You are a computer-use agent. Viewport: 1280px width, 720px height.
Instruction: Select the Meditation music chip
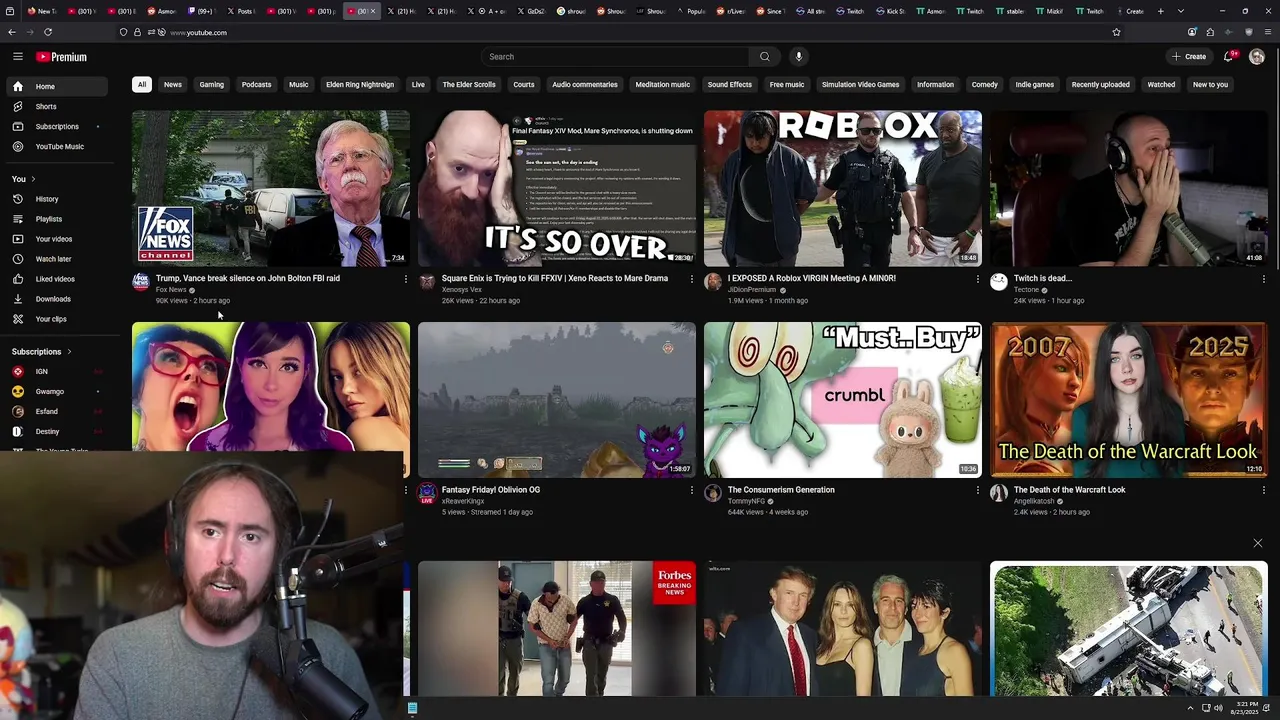(x=663, y=85)
